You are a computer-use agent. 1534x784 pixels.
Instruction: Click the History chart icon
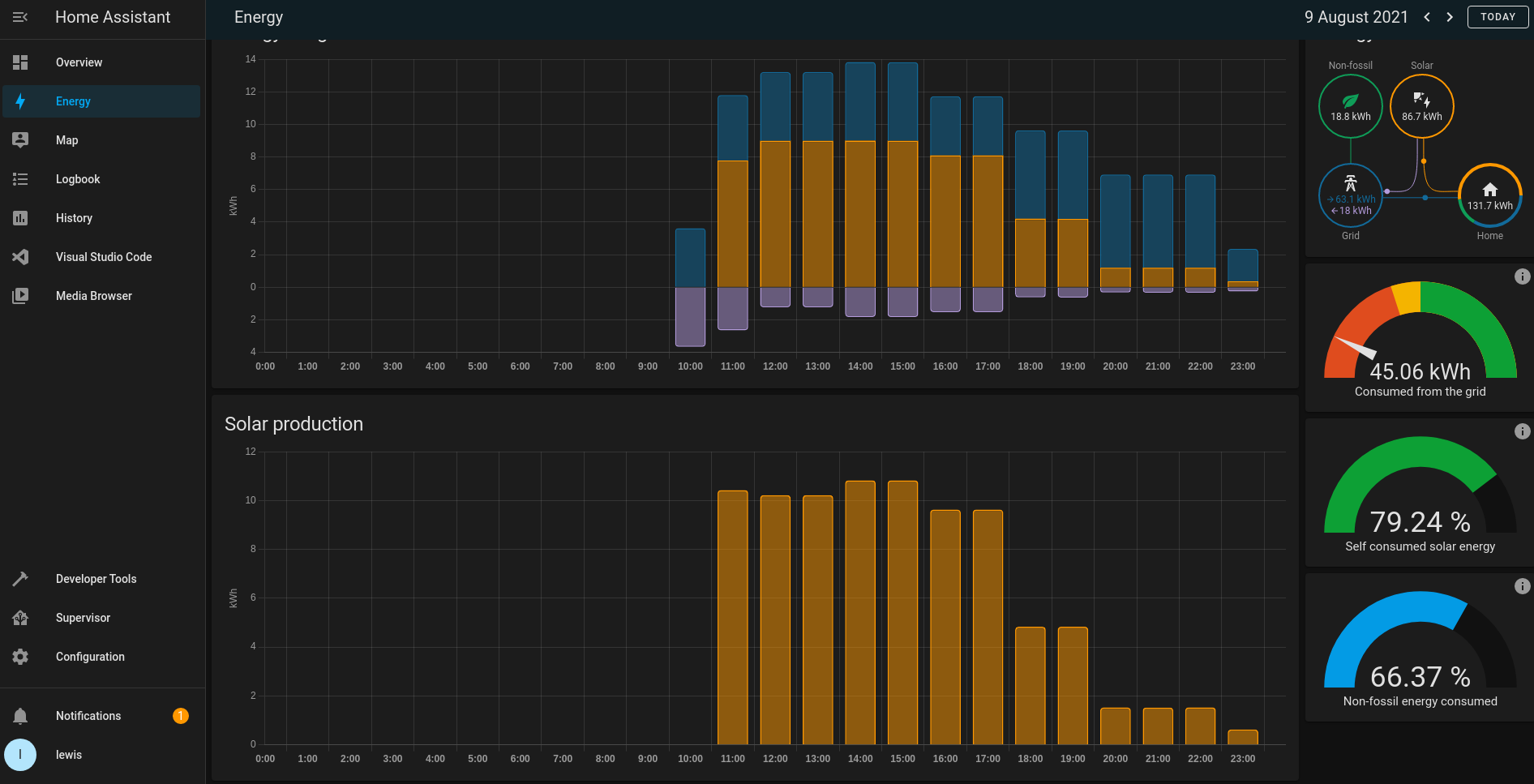pos(20,218)
